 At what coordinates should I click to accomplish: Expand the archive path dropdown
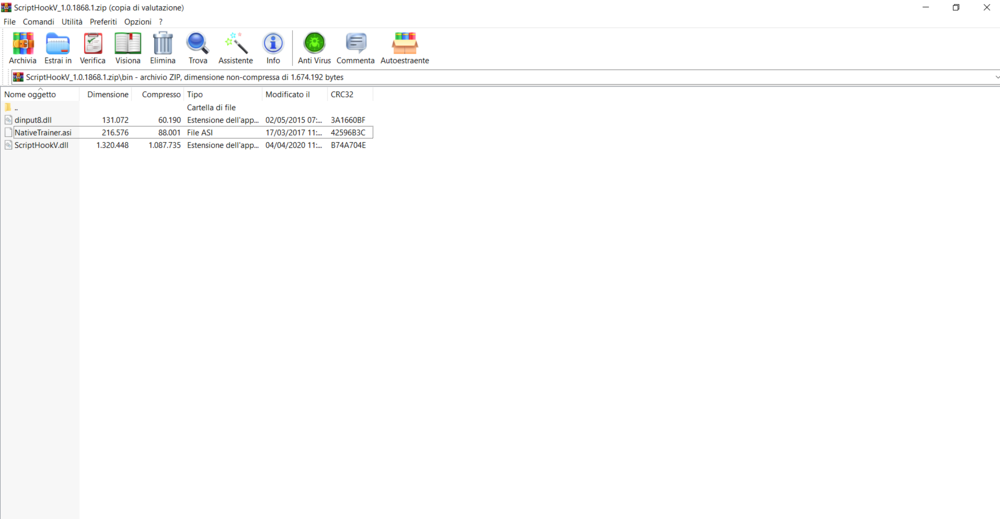point(996,77)
